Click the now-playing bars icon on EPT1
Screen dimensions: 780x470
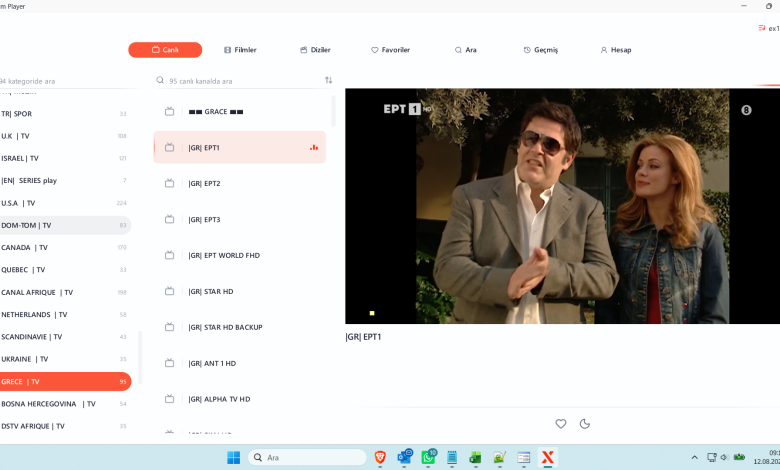tap(314, 147)
